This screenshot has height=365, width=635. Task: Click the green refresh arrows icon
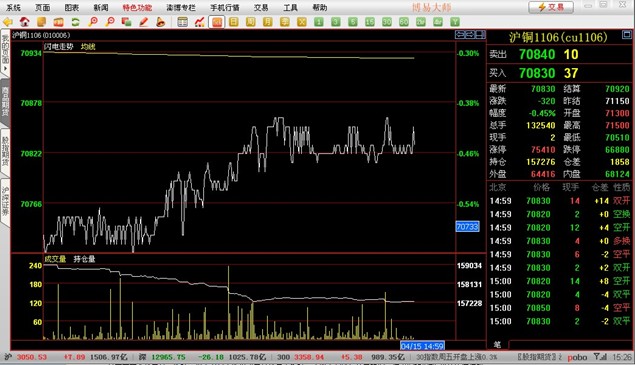[75, 22]
